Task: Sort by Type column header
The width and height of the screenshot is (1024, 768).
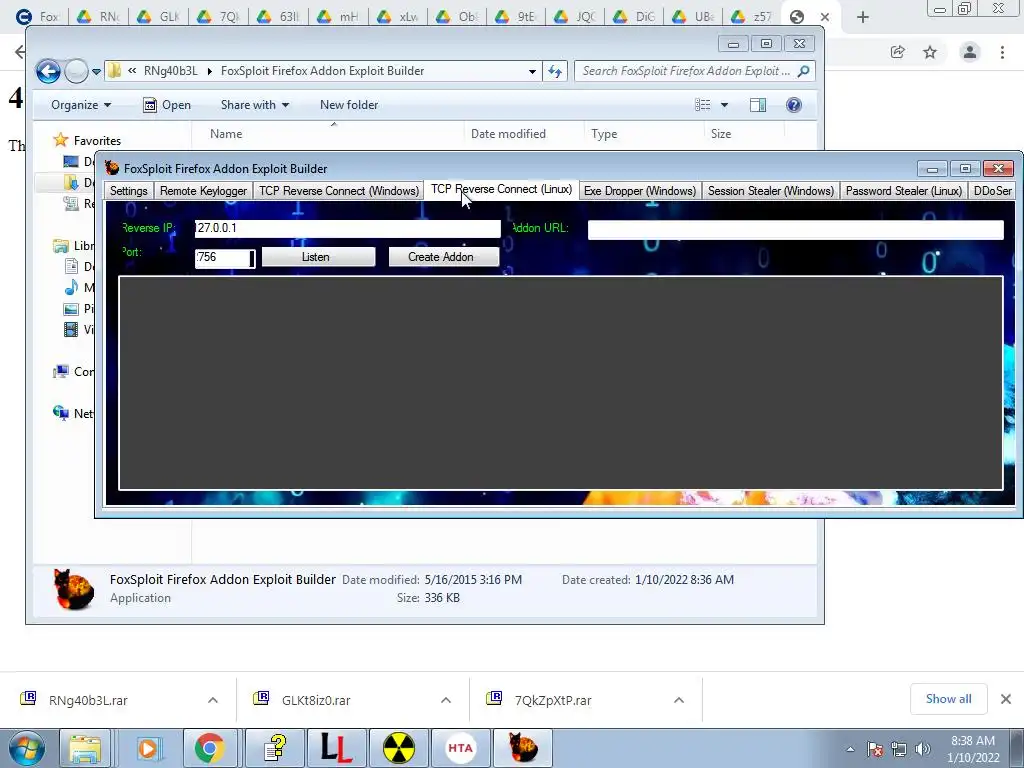Action: pyautogui.click(x=604, y=134)
